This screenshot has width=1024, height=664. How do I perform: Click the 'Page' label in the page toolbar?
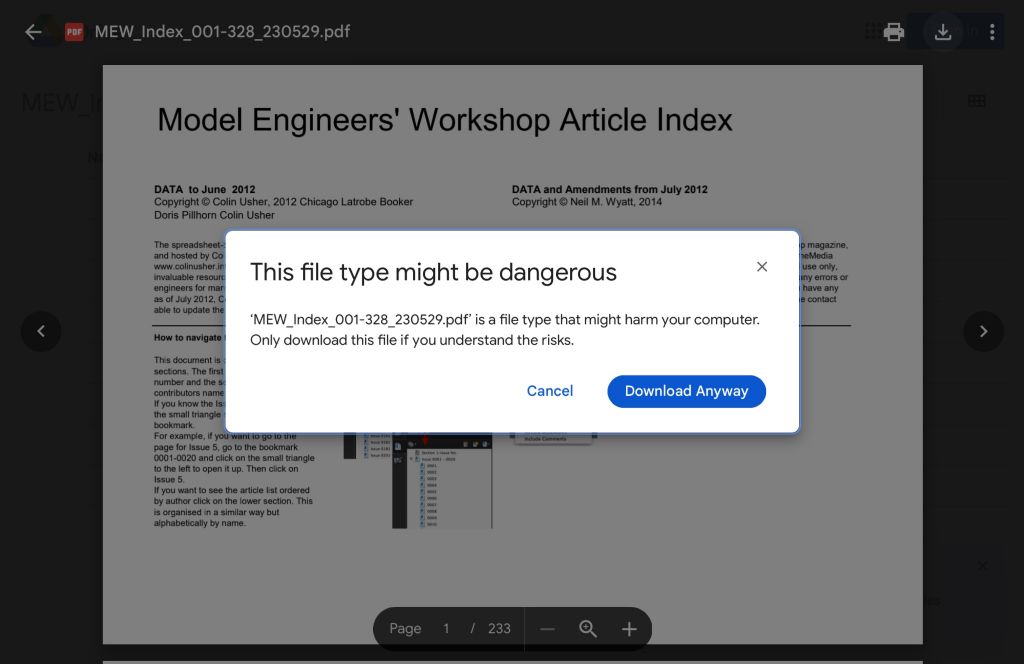click(405, 629)
